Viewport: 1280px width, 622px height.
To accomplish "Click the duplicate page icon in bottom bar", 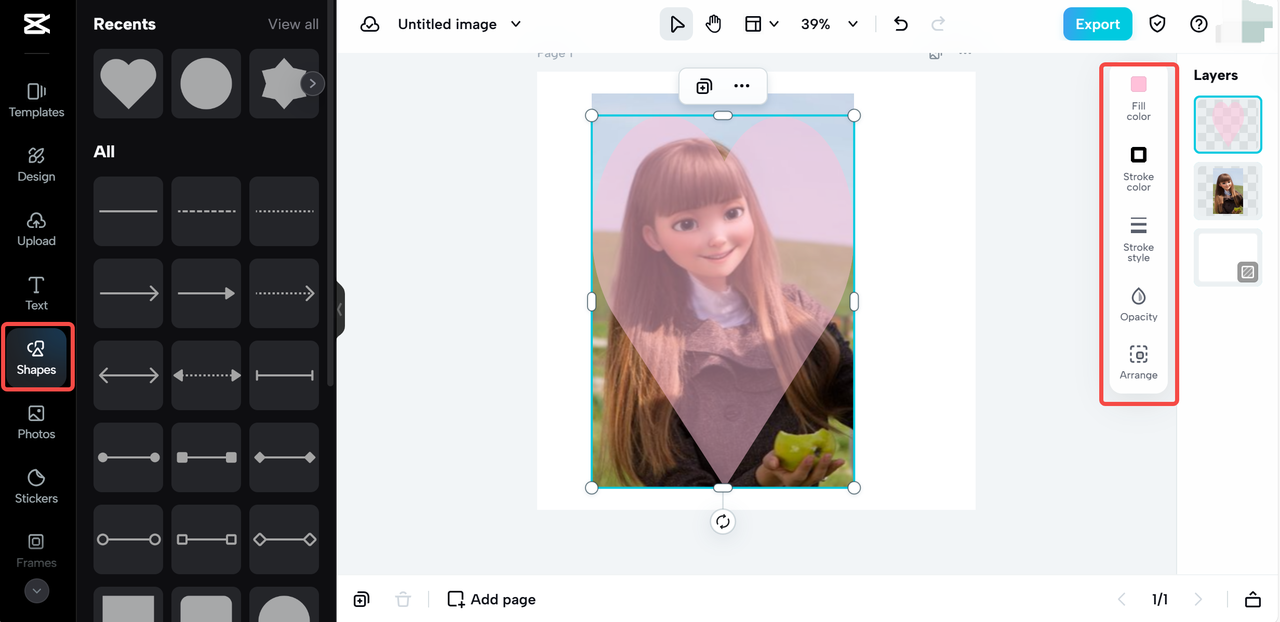I will (361, 599).
